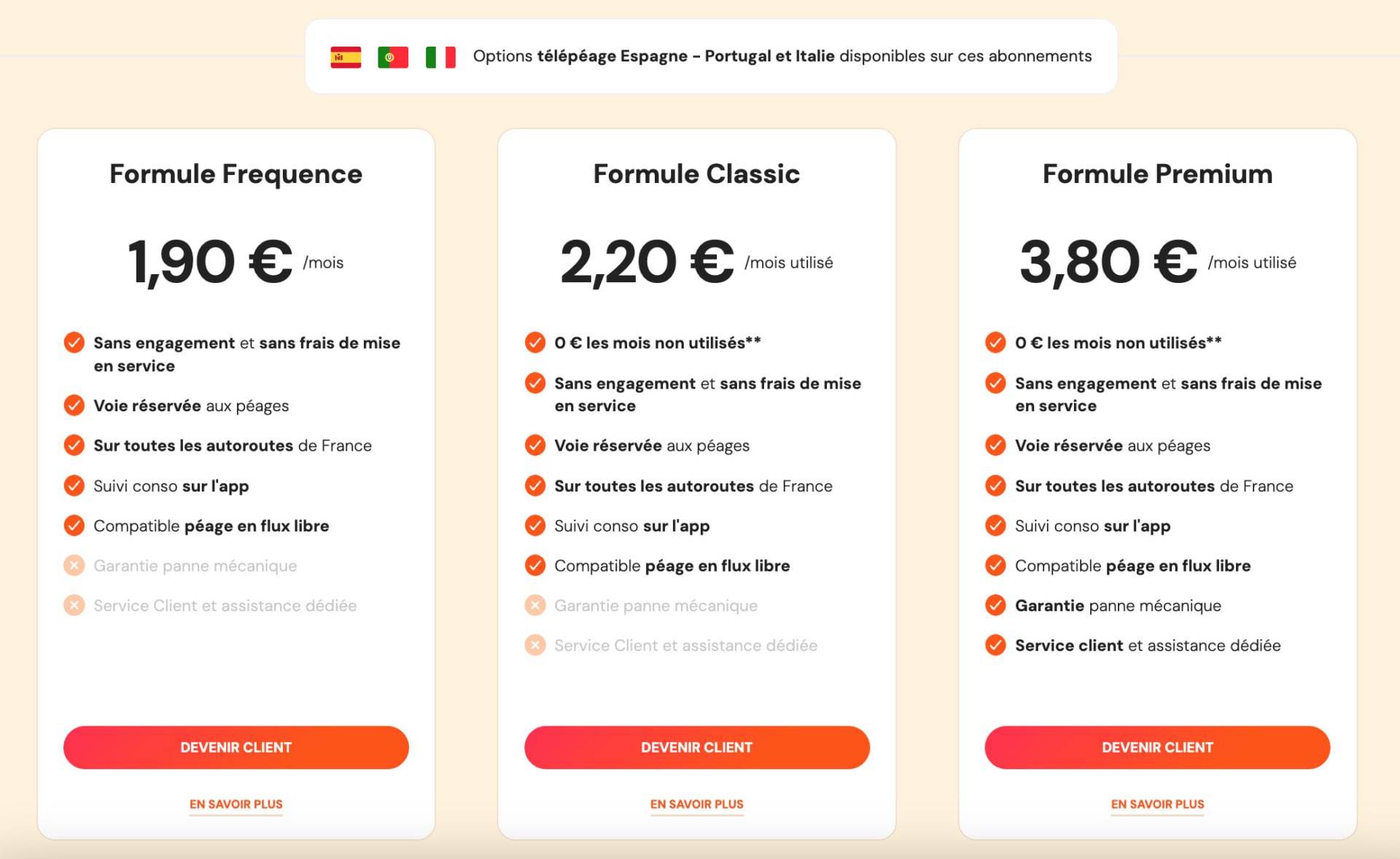1400x859 pixels.
Task: Click the checkmark beside Voie réservée aux péages in Frequence
Action: coord(74,405)
